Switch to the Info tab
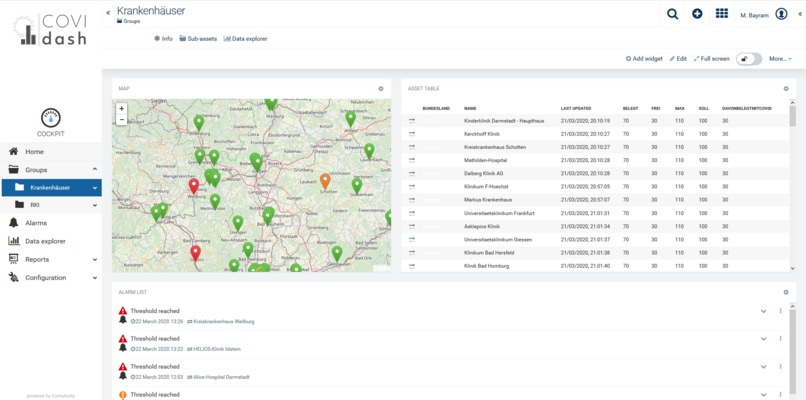Viewport: 806px width, 400px height. pyautogui.click(x=163, y=39)
